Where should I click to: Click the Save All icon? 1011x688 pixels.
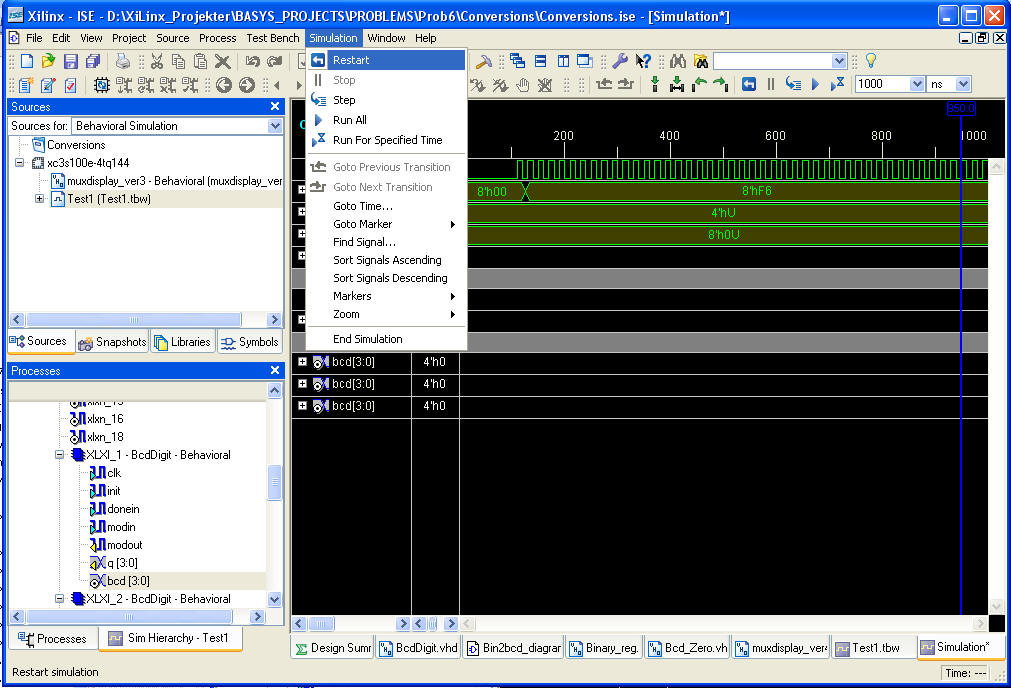[93, 61]
